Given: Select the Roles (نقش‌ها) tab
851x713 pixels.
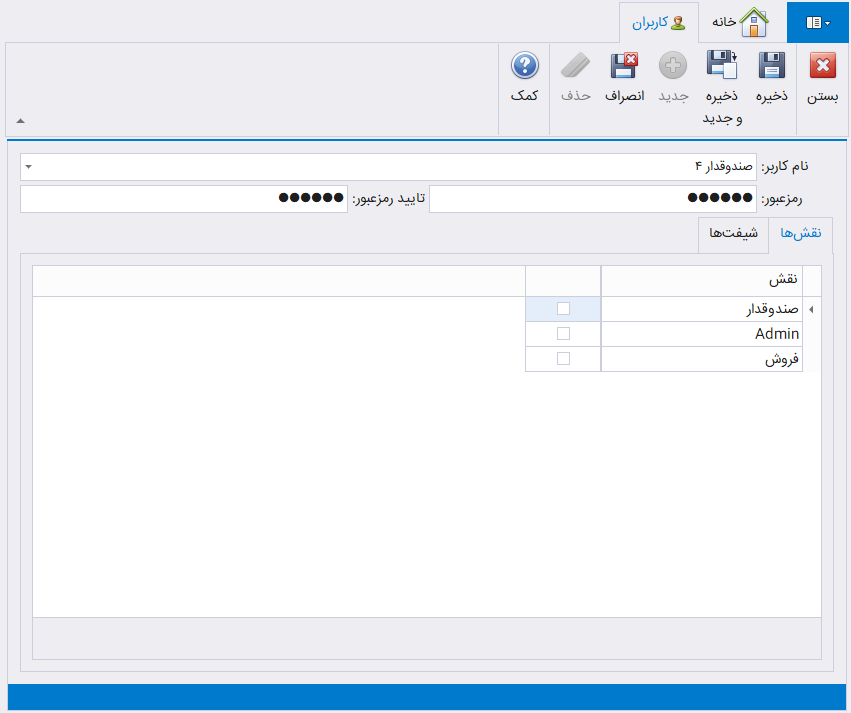Looking at the screenshot, I should click(799, 232).
